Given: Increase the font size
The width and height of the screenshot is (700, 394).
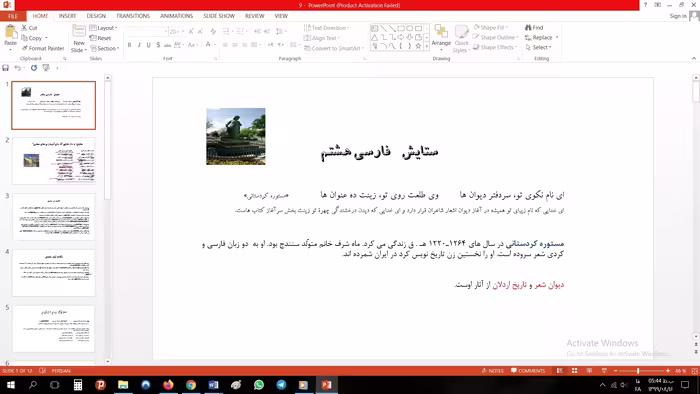Looking at the screenshot, I should 191,31.
